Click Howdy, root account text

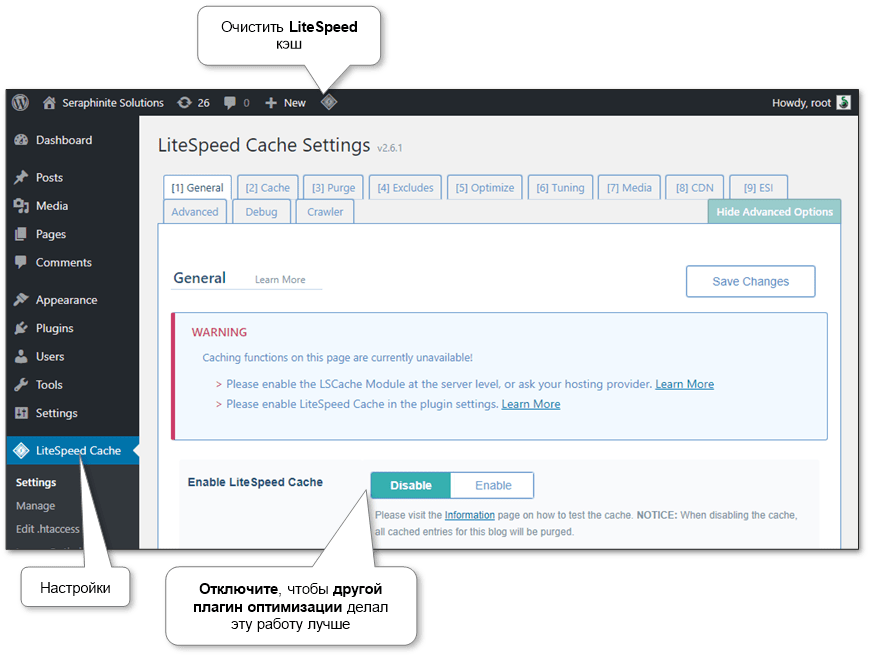pyautogui.click(x=801, y=103)
